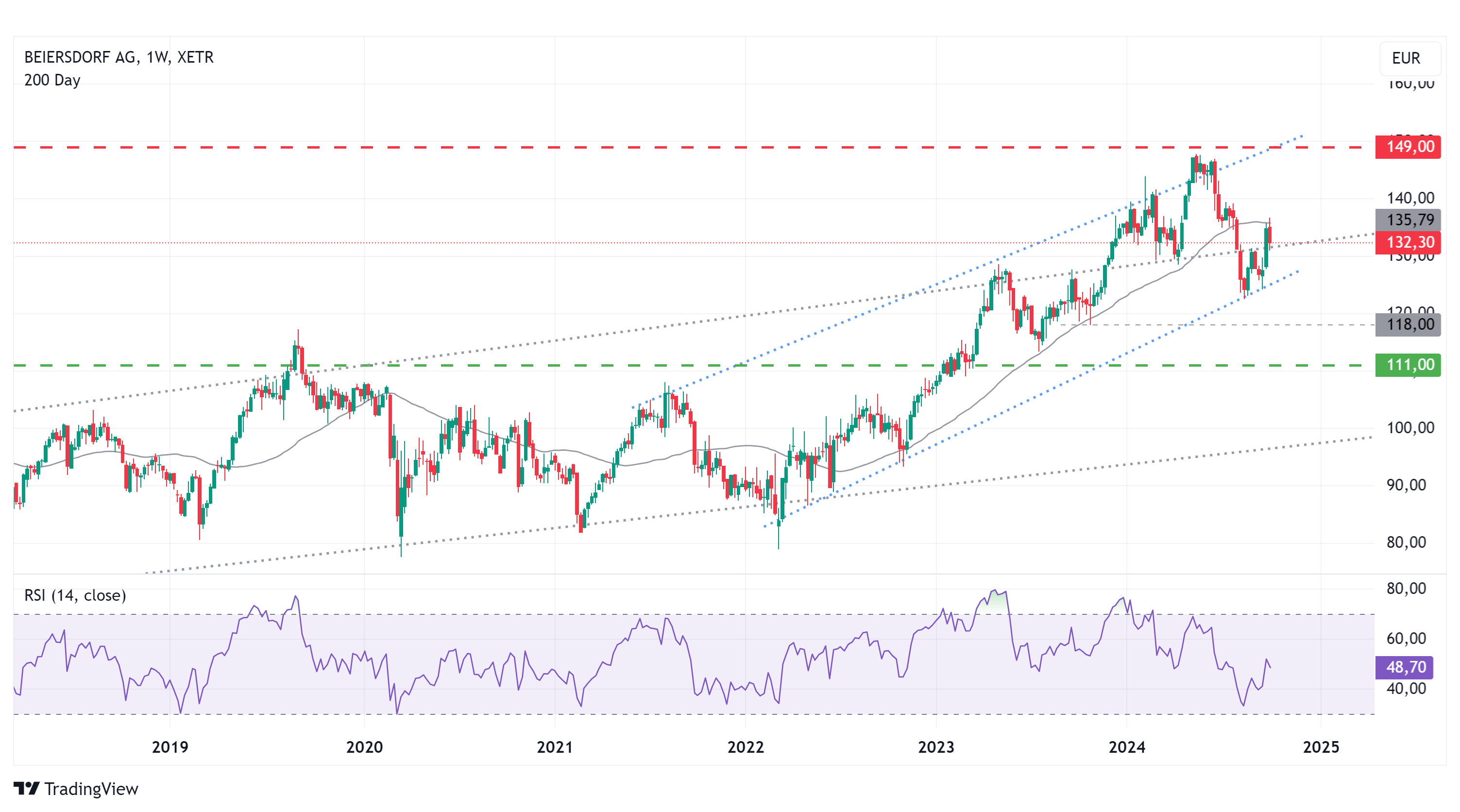The image size is (1460, 812).
Task: Click the 100,00 price axis value
Action: coord(1410,428)
